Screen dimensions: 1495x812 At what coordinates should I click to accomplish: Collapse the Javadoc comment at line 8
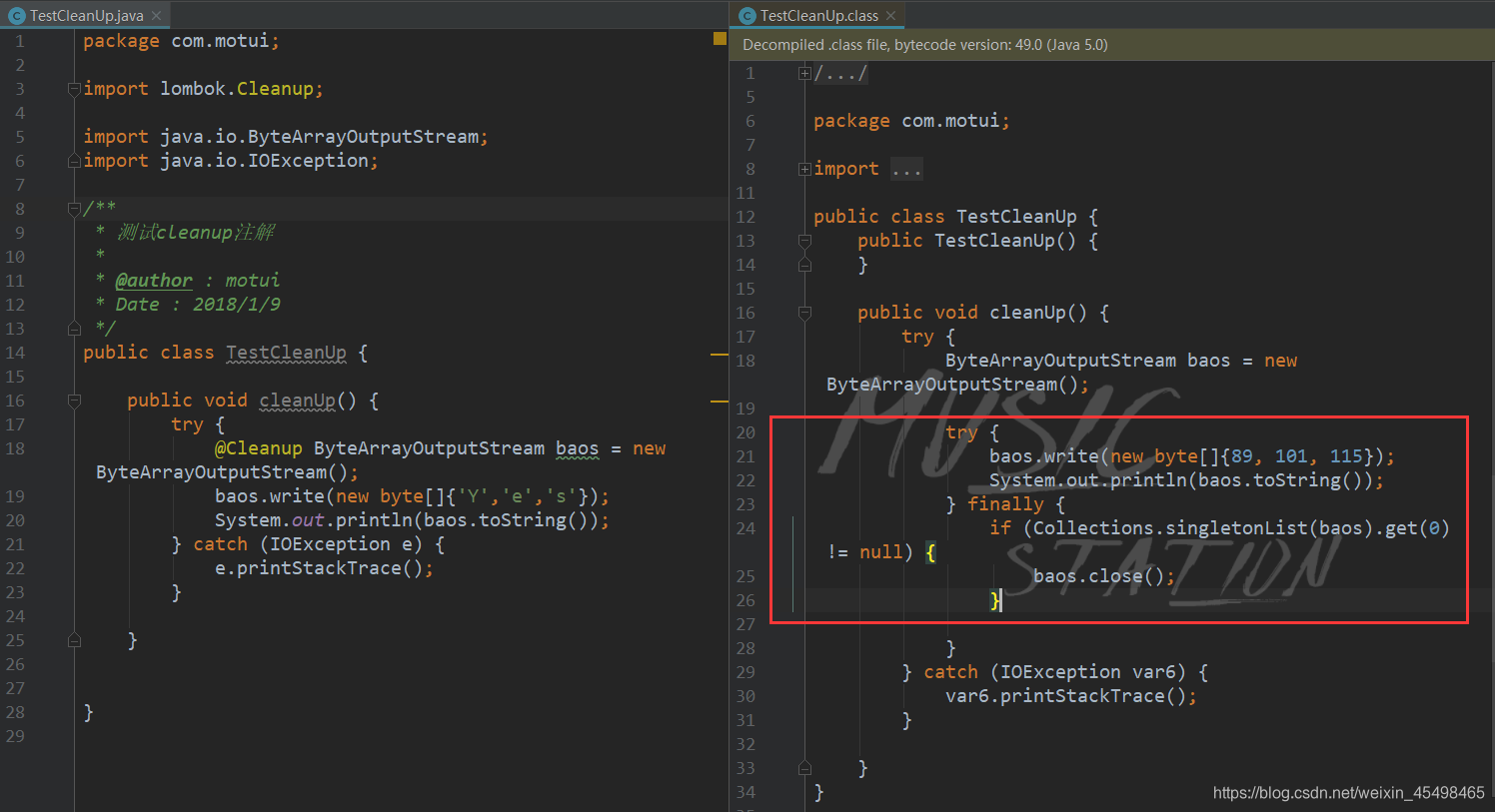pyautogui.click(x=74, y=209)
